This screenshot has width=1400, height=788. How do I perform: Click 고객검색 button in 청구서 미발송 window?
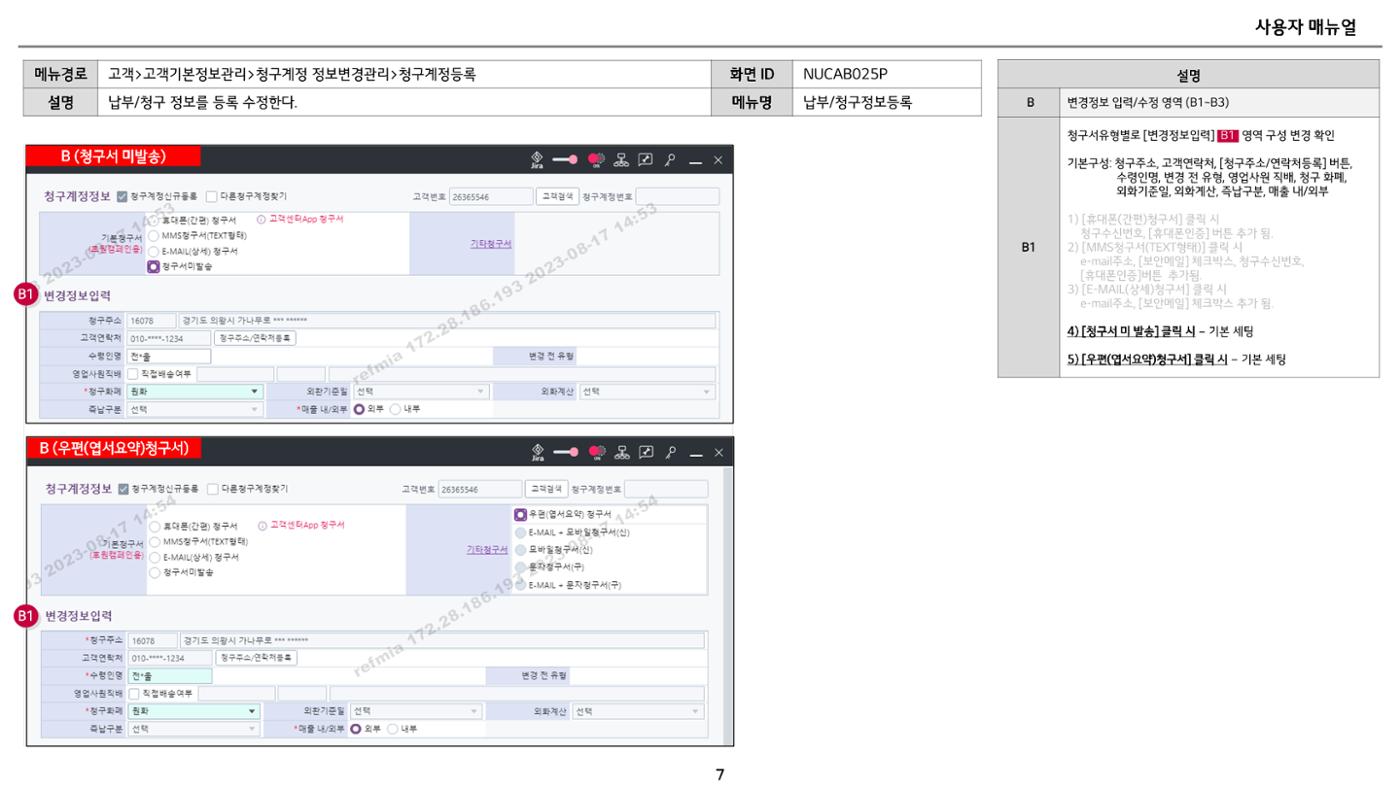pos(557,196)
